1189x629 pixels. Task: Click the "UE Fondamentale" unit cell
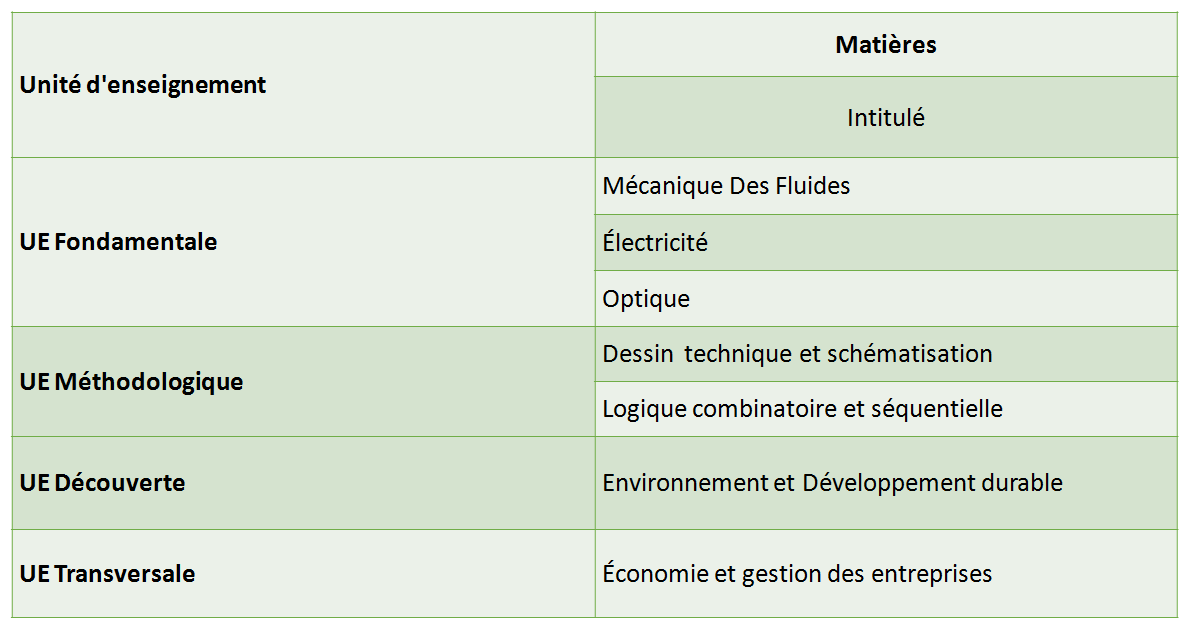118,242
